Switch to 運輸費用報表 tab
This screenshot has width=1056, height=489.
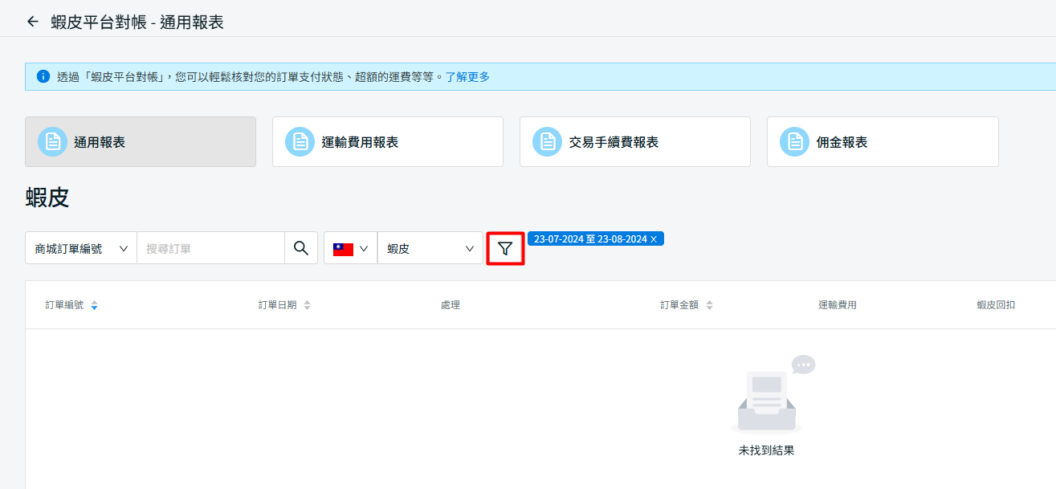tap(387, 142)
